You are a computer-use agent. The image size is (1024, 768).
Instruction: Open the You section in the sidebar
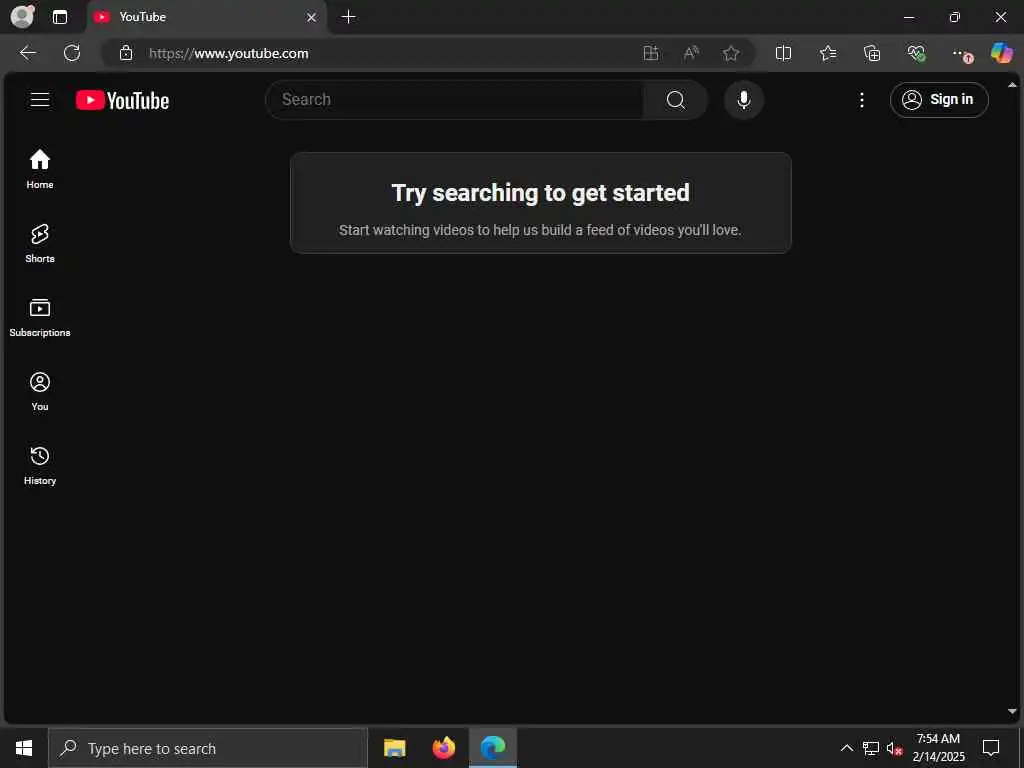pos(40,392)
